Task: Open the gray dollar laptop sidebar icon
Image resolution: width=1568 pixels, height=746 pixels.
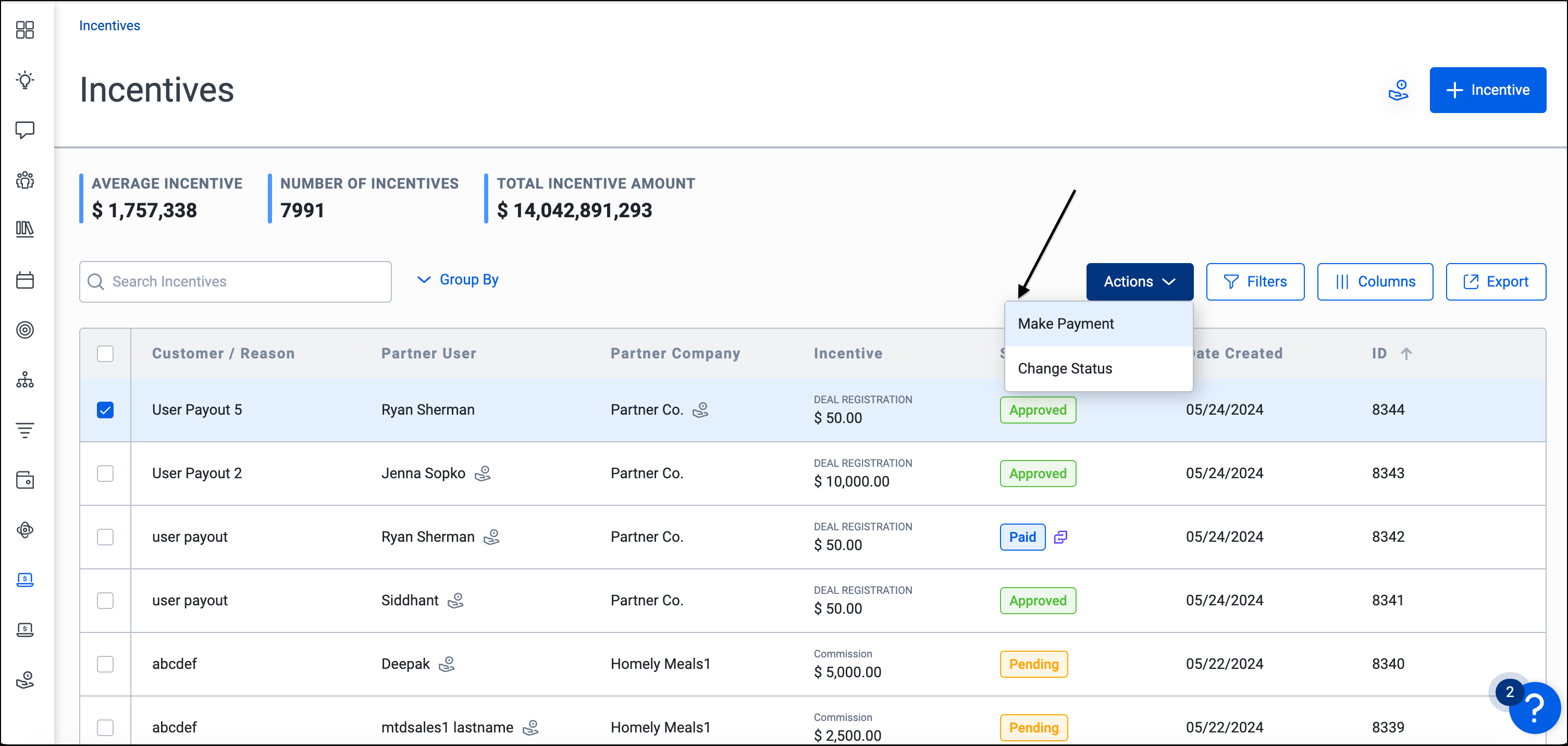Action: [25, 630]
